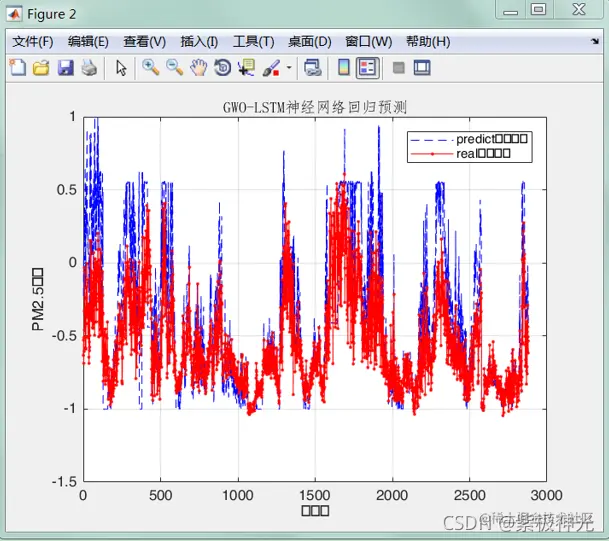The image size is (609, 541).
Task: Click the plot title GWO-LSTM神经网络回归预测
Action: pyautogui.click(x=315, y=107)
